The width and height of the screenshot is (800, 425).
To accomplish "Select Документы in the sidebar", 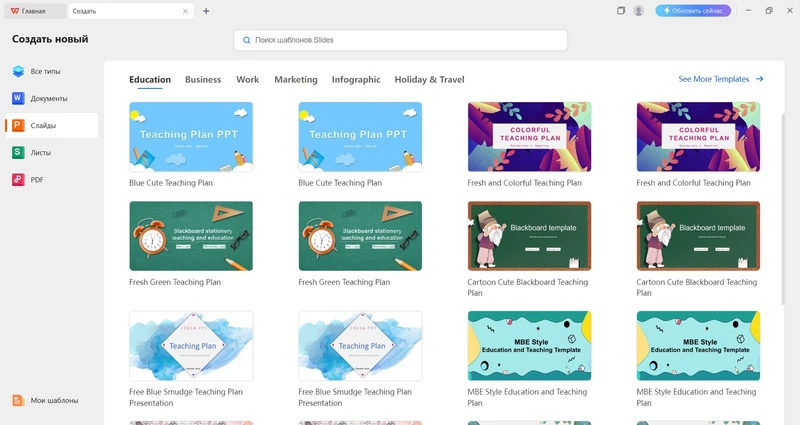I will (x=52, y=98).
